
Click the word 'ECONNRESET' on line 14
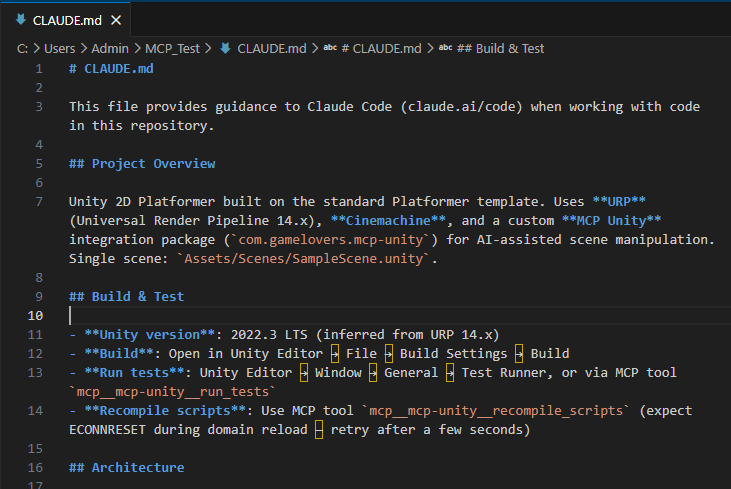[x=107, y=430]
